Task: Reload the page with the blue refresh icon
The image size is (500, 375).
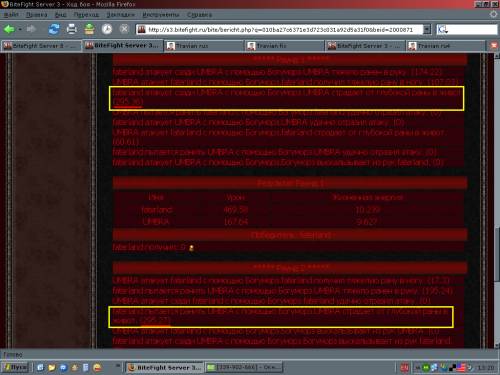Action: [x=54, y=29]
